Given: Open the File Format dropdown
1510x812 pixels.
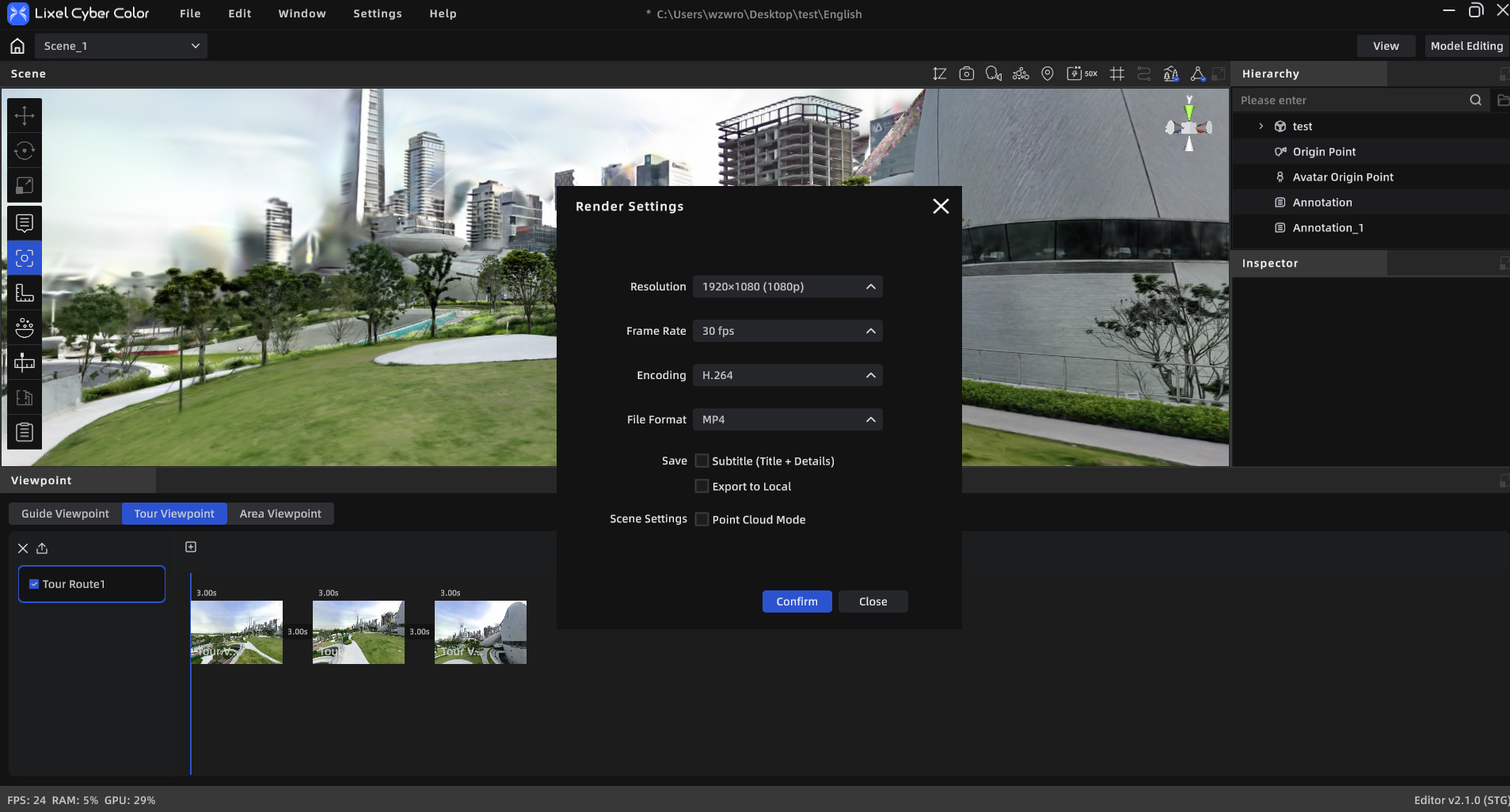Looking at the screenshot, I should click(x=788, y=419).
